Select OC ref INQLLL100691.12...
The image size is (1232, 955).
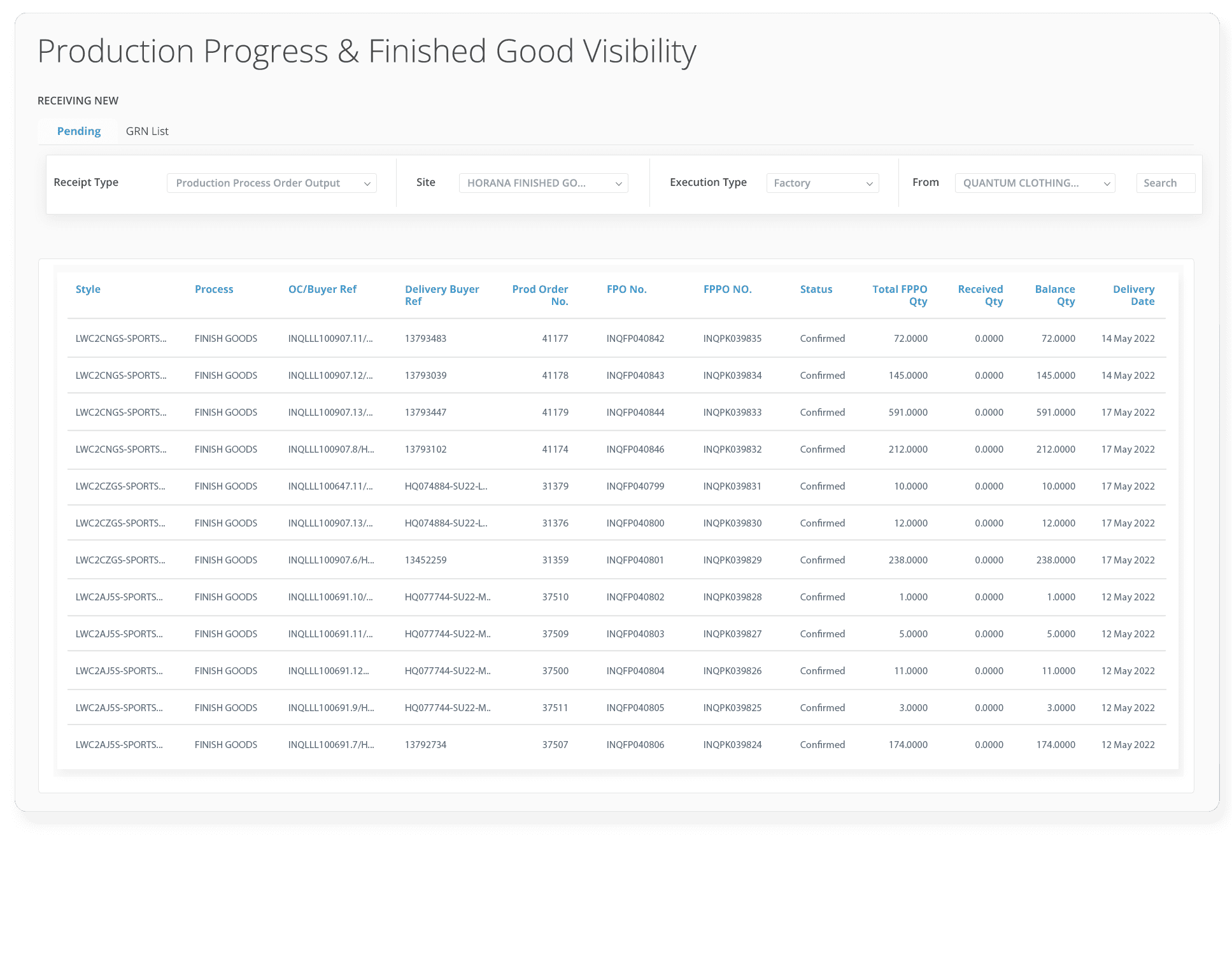329,671
